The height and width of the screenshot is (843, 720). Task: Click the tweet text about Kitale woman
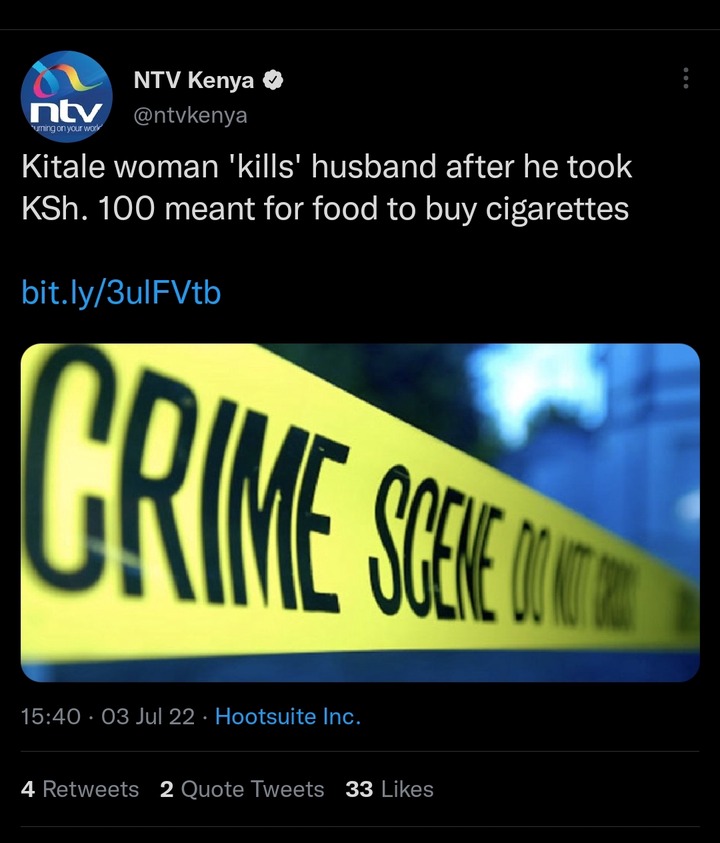(326, 187)
